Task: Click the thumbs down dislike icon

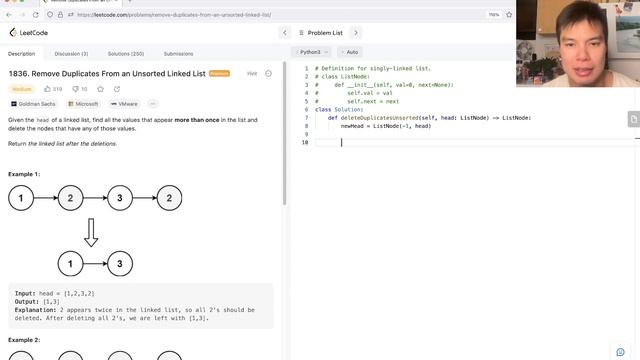Action: coord(75,89)
